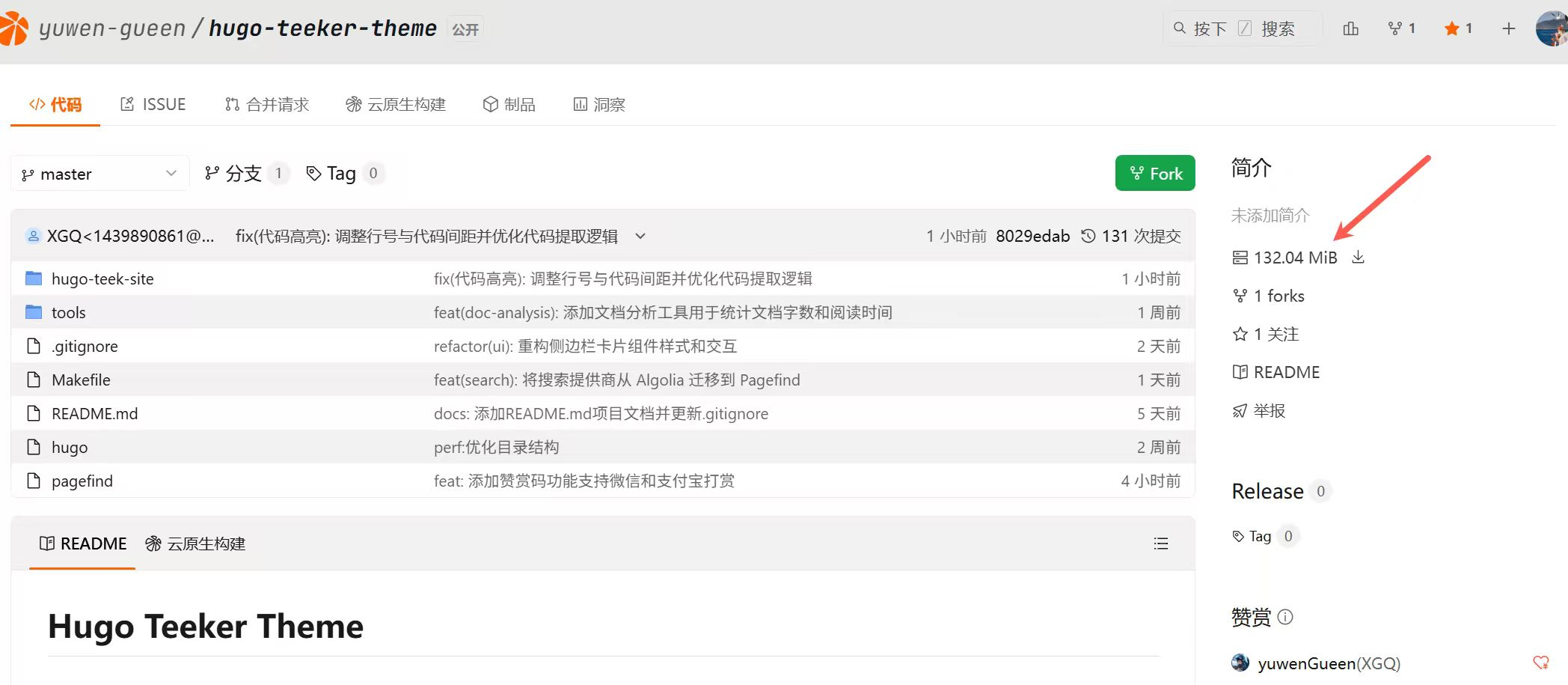Open the user avatar in top right

(x=1552, y=28)
